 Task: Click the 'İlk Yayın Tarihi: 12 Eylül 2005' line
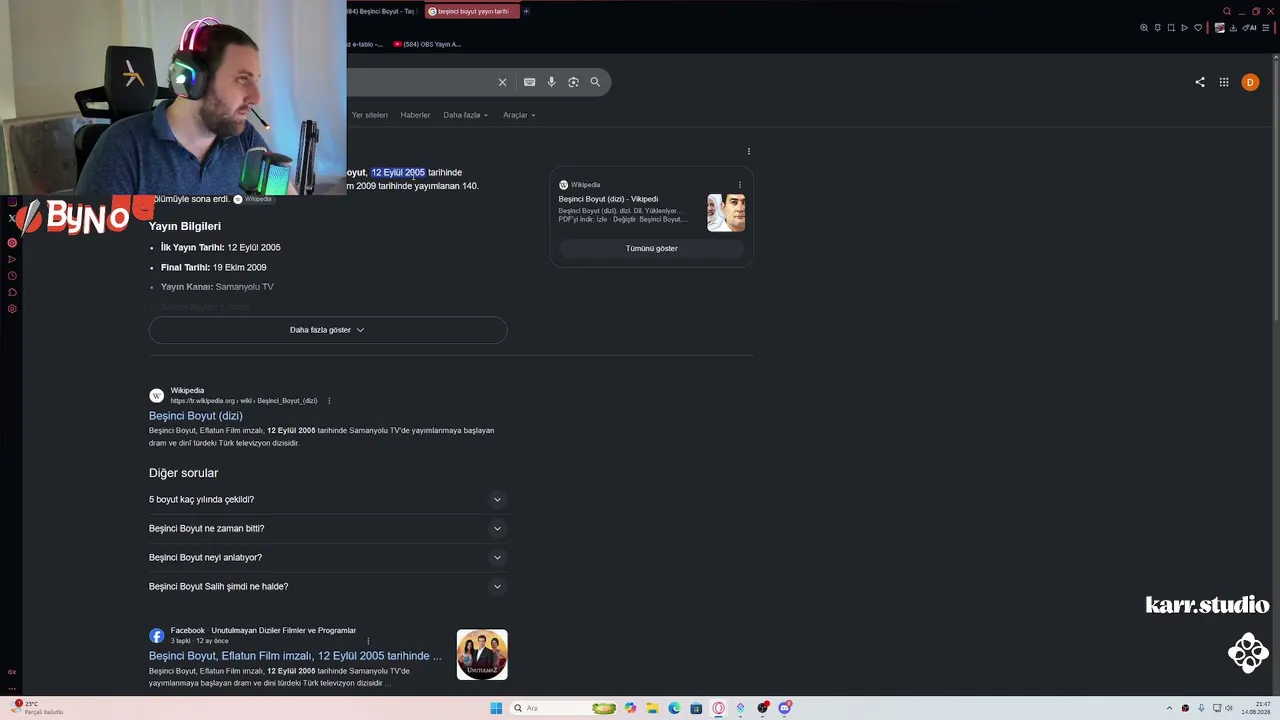220,248
